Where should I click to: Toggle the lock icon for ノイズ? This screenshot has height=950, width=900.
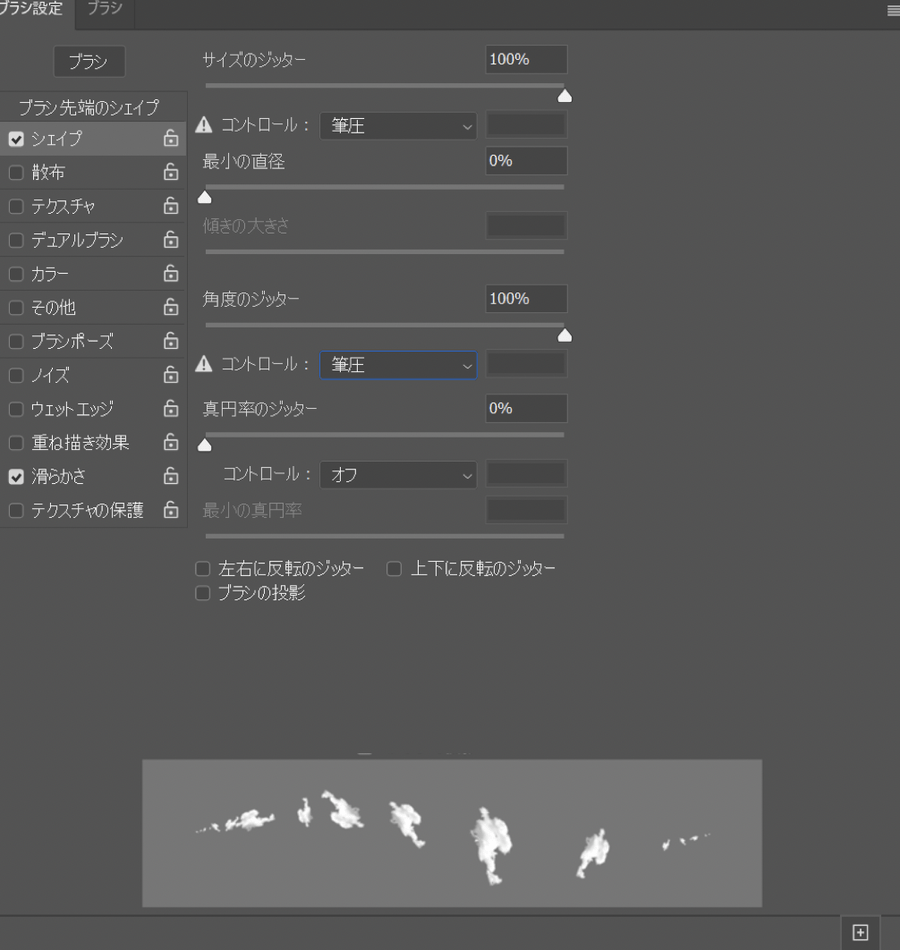point(171,375)
